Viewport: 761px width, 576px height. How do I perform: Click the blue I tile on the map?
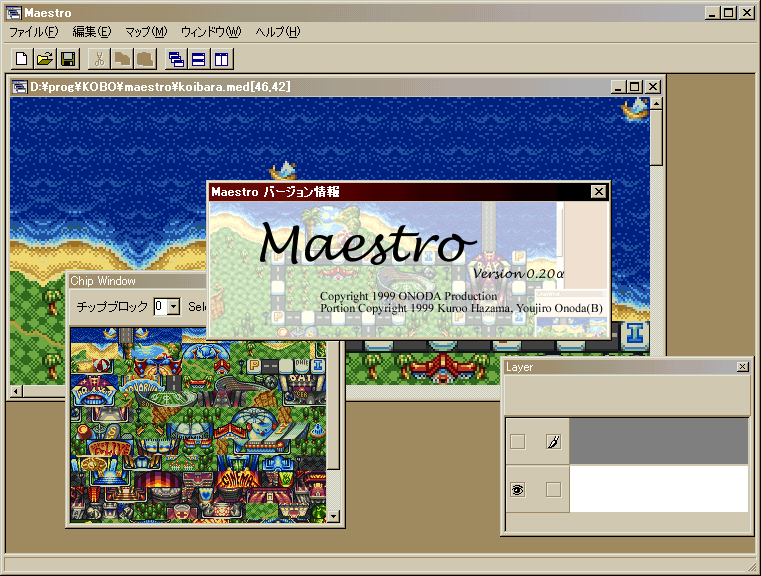635,334
